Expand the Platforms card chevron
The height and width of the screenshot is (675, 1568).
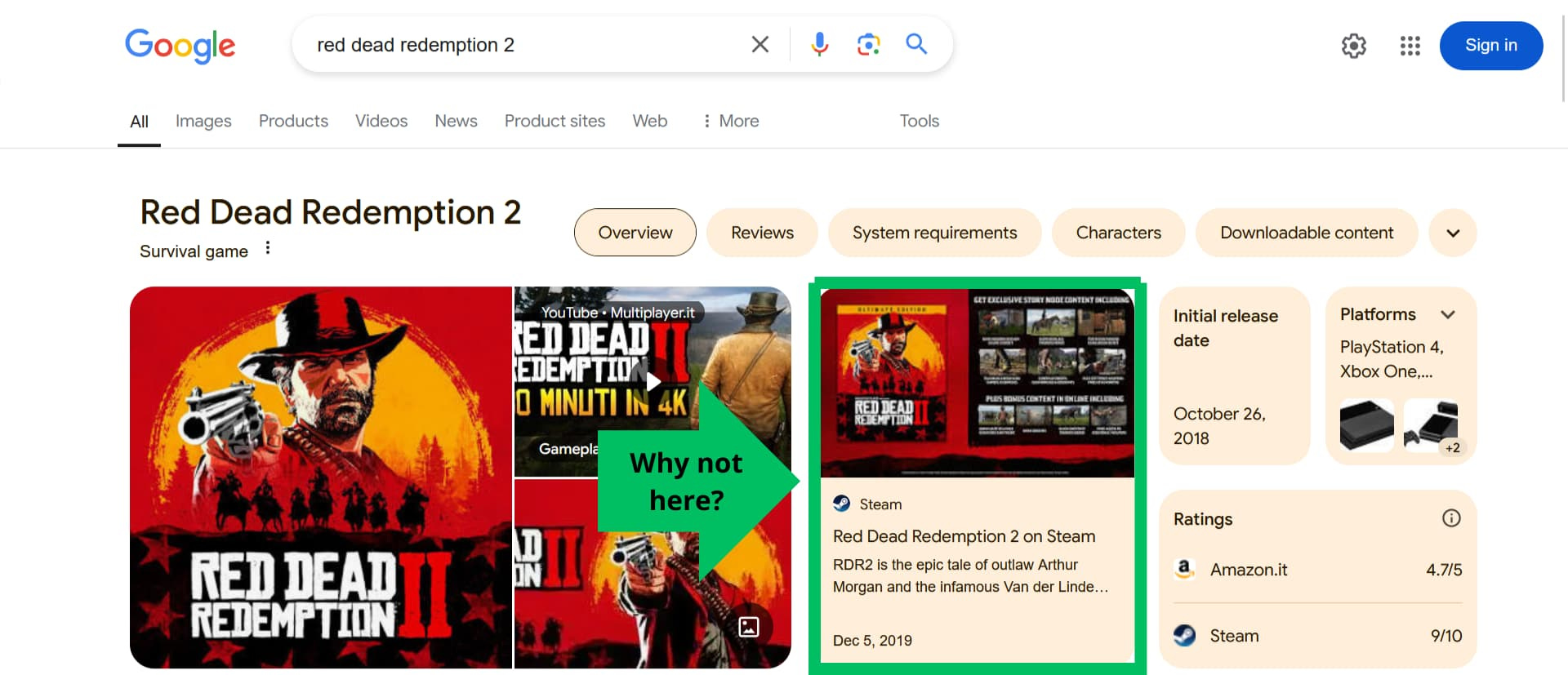[1448, 314]
